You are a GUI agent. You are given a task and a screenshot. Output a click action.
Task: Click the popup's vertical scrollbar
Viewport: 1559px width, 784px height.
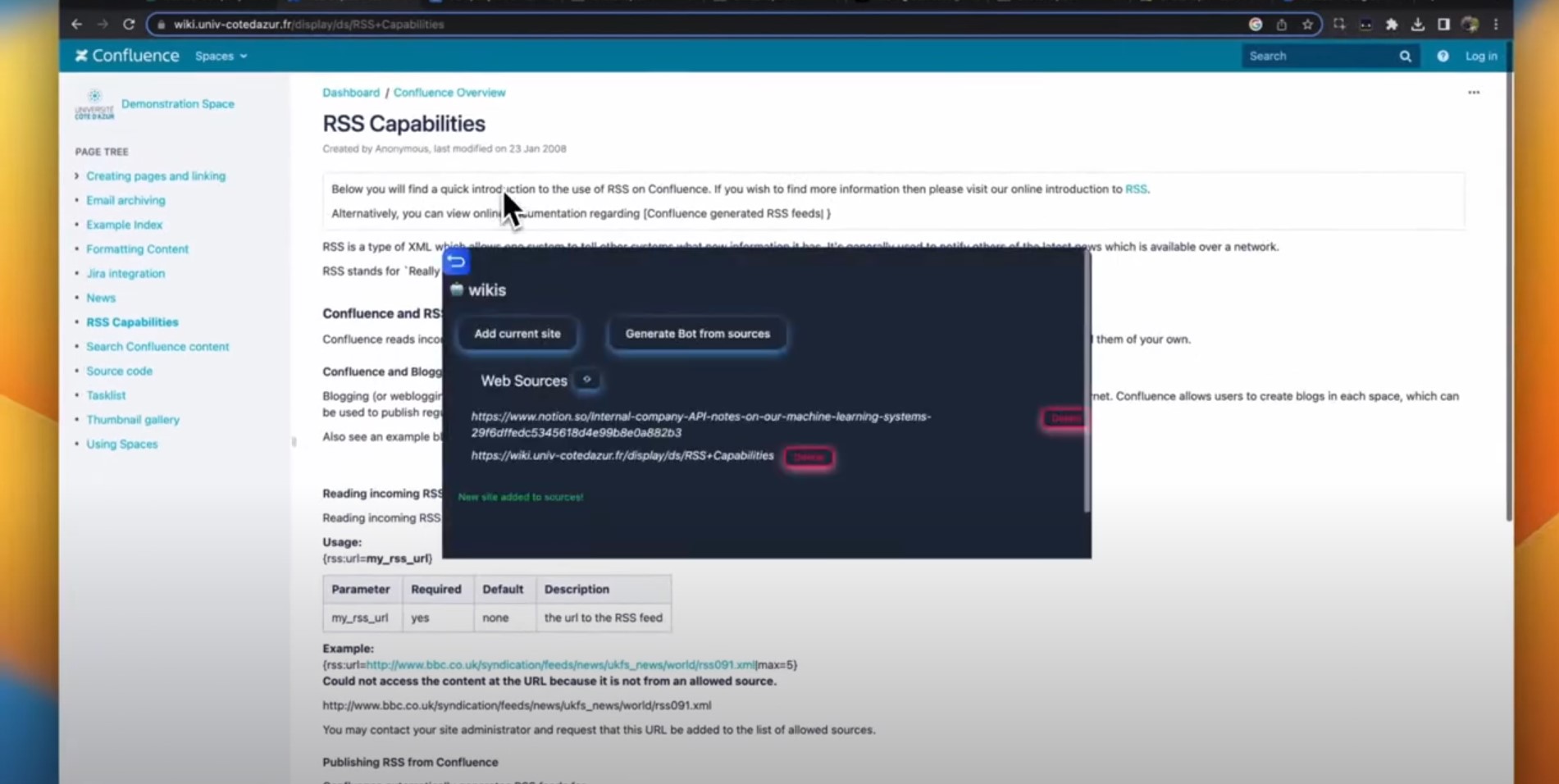tap(1087, 381)
